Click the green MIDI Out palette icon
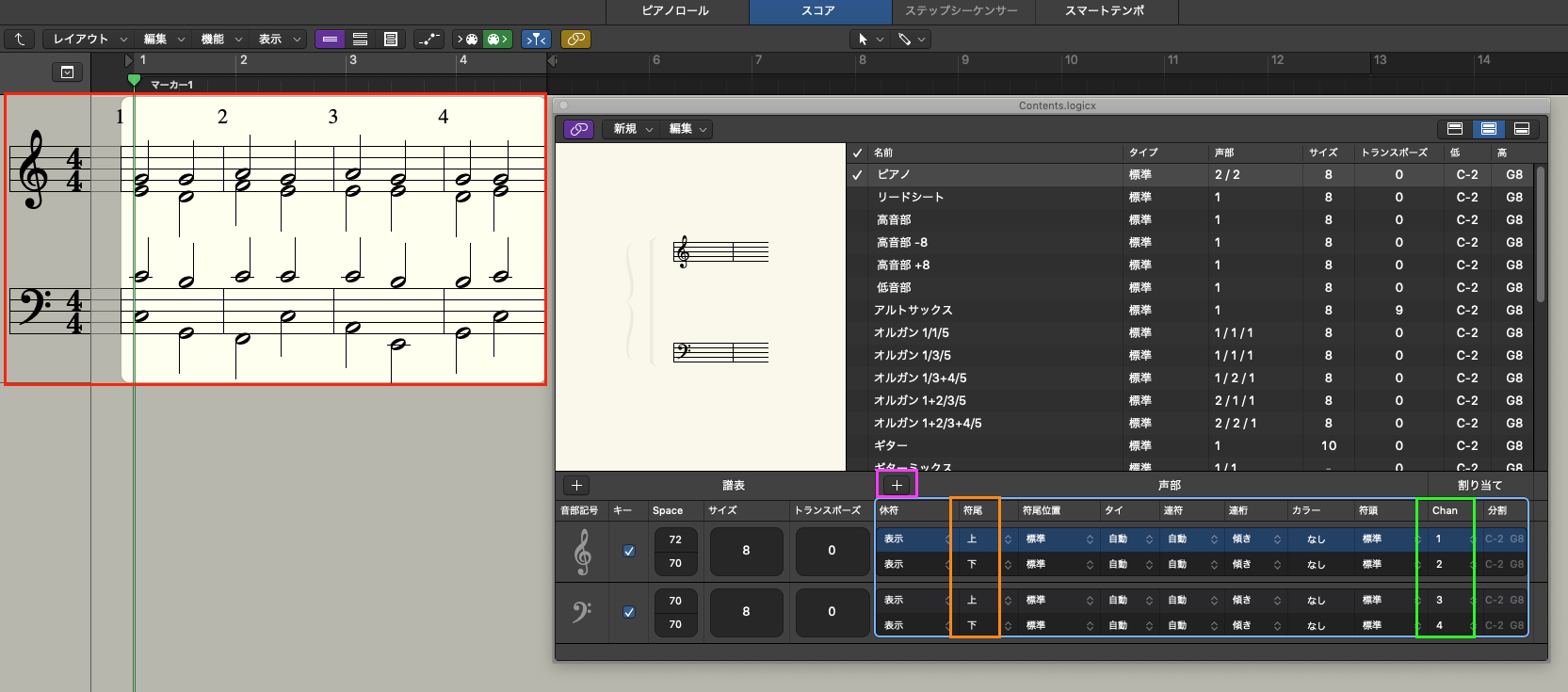This screenshot has width=1568, height=692. (497, 39)
